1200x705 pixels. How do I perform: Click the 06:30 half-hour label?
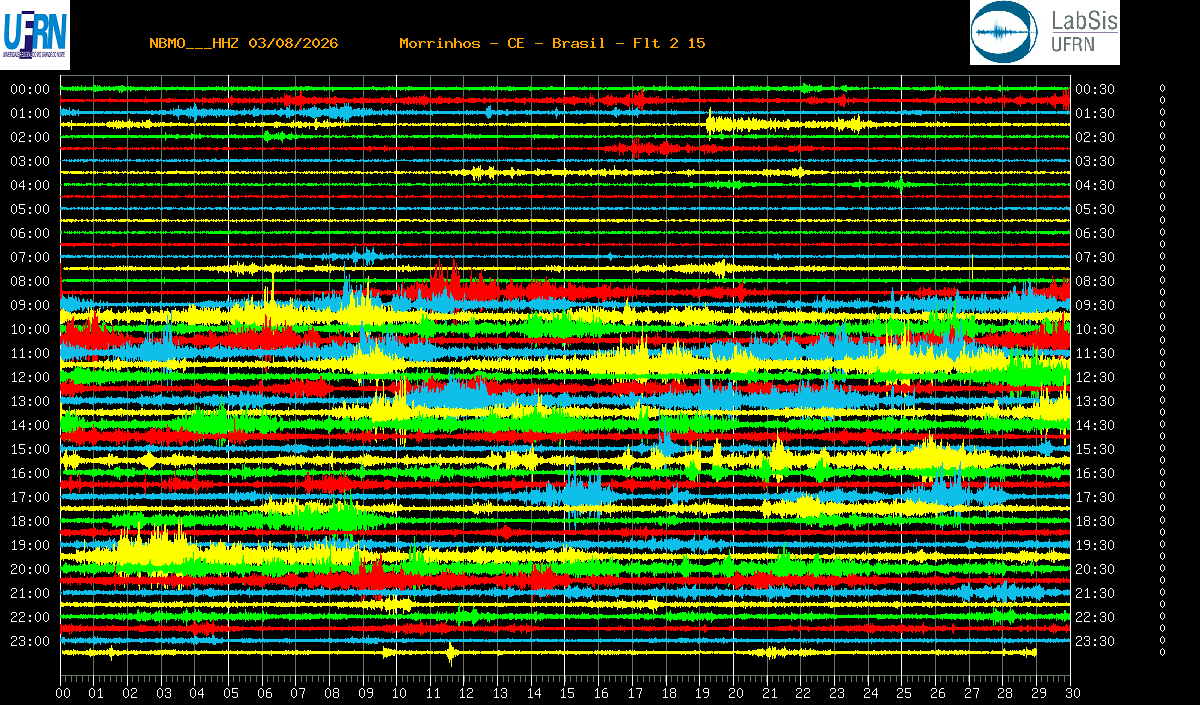click(x=1094, y=233)
